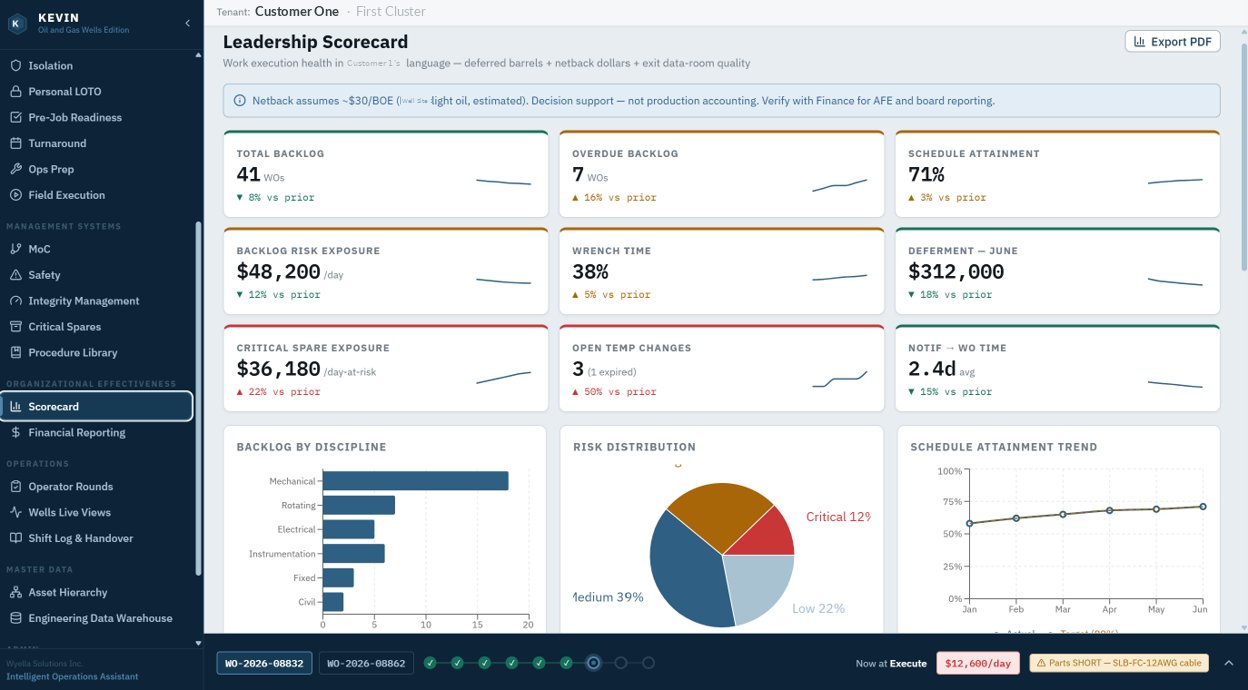The image size is (1248, 690).
Task: Select the Turnaround calendar icon
Action: (15, 144)
